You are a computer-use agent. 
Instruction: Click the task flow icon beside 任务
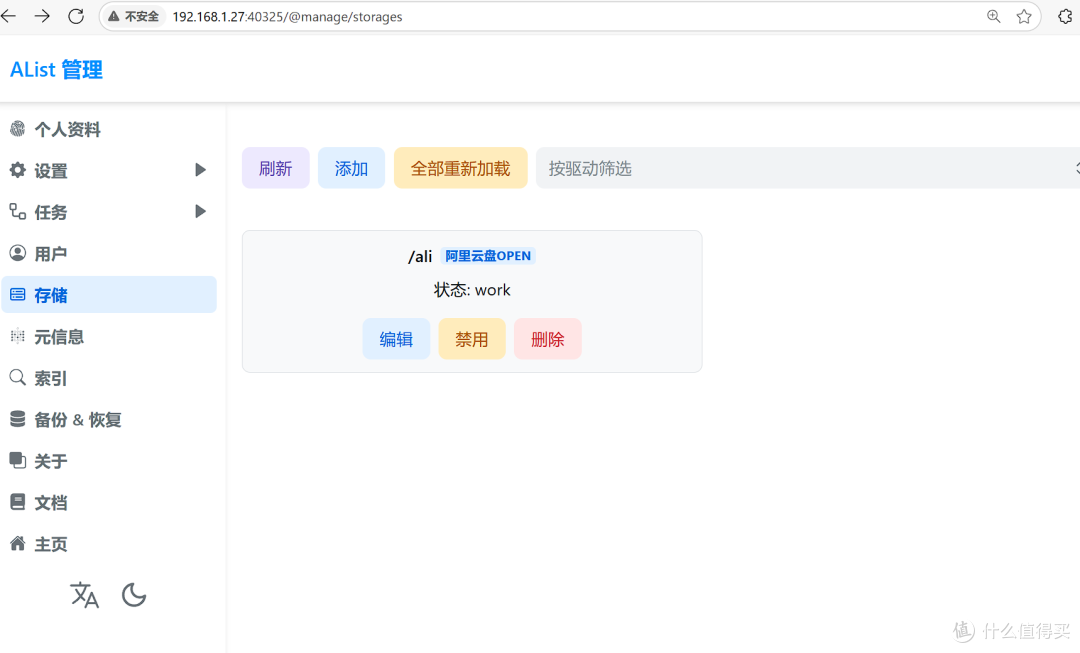[17, 211]
